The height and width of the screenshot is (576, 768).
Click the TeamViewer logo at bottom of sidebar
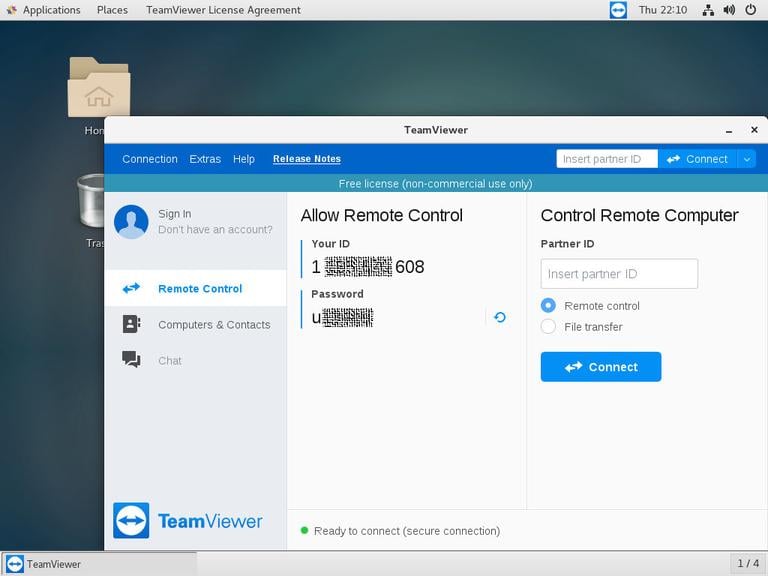click(188, 521)
